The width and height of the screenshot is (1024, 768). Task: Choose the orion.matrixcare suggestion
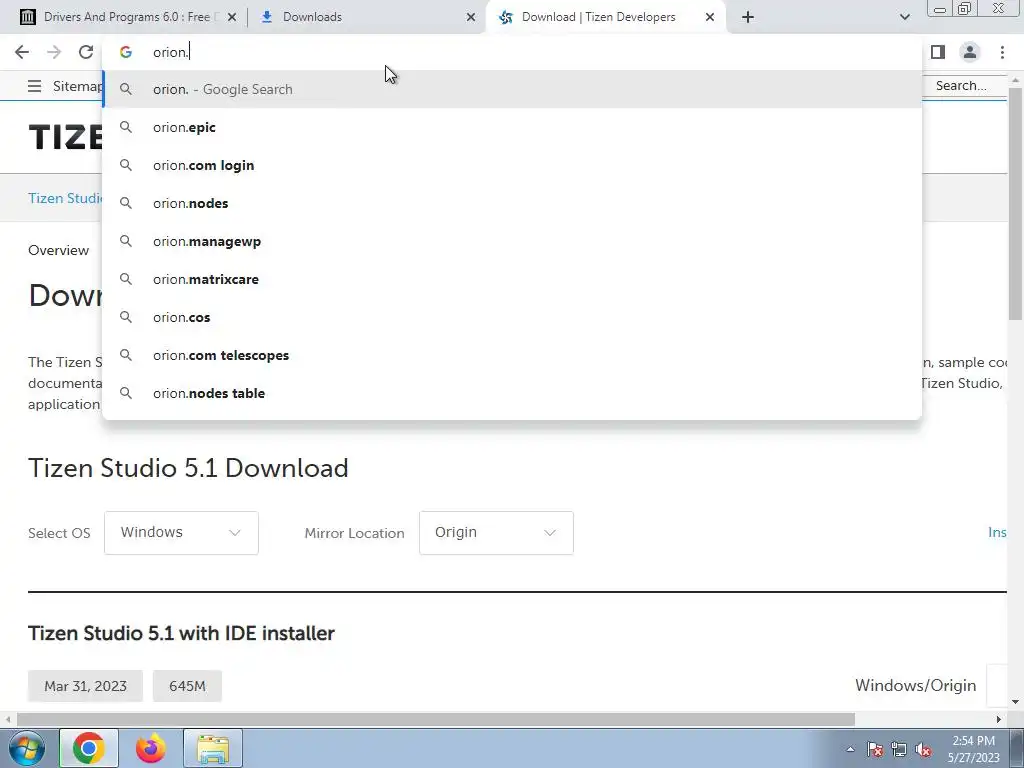[x=512, y=279]
